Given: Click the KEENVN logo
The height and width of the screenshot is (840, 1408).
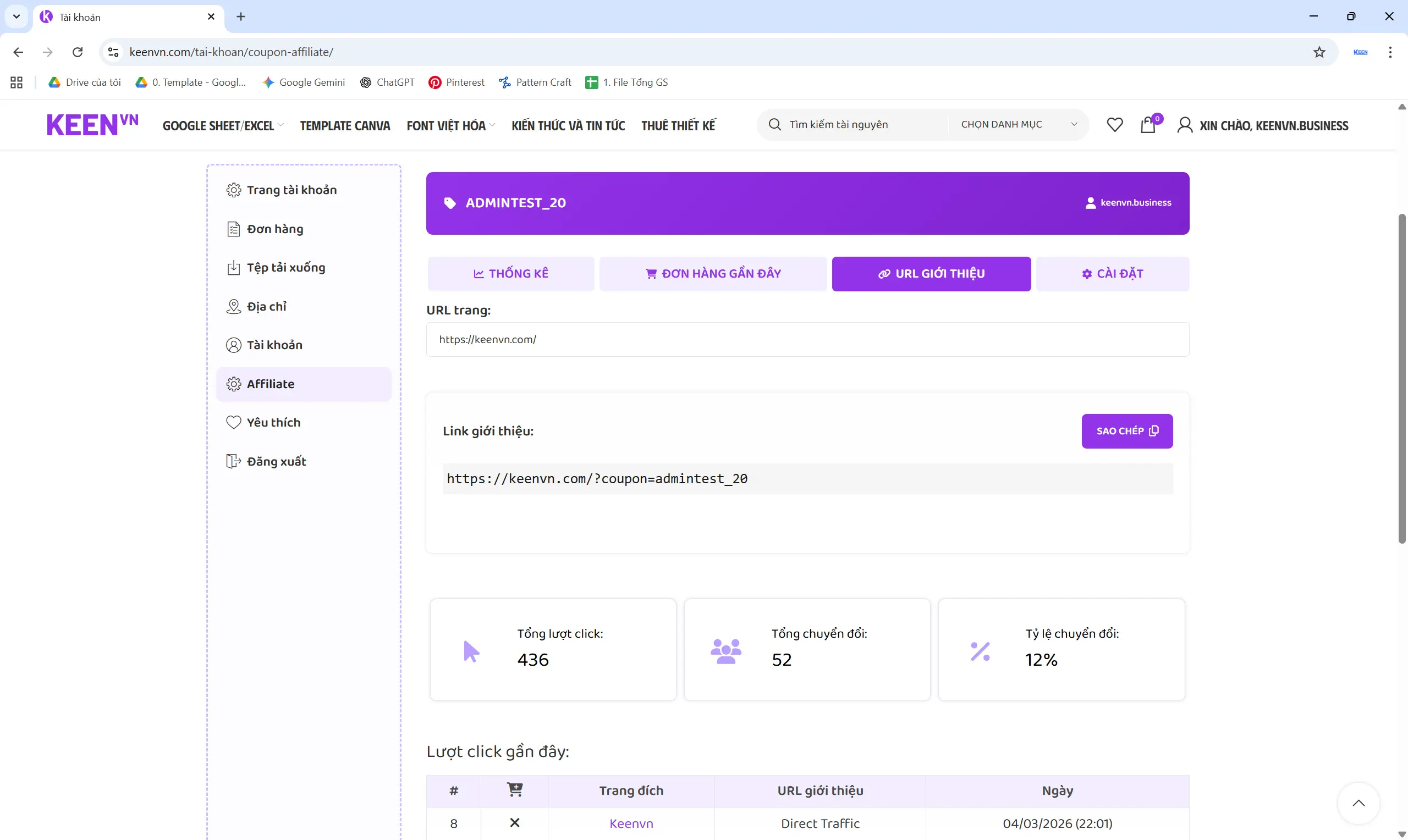Looking at the screenshot, I should click(x=92, y=125).
